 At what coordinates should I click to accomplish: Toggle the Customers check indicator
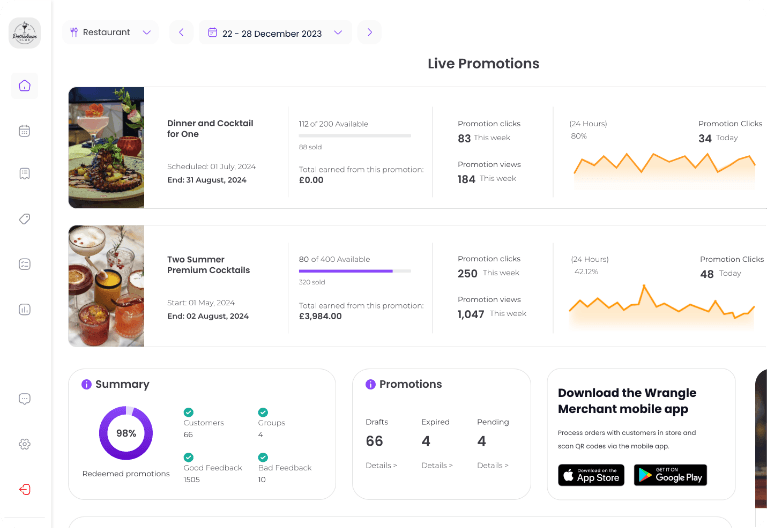click(x=188, y=412)
